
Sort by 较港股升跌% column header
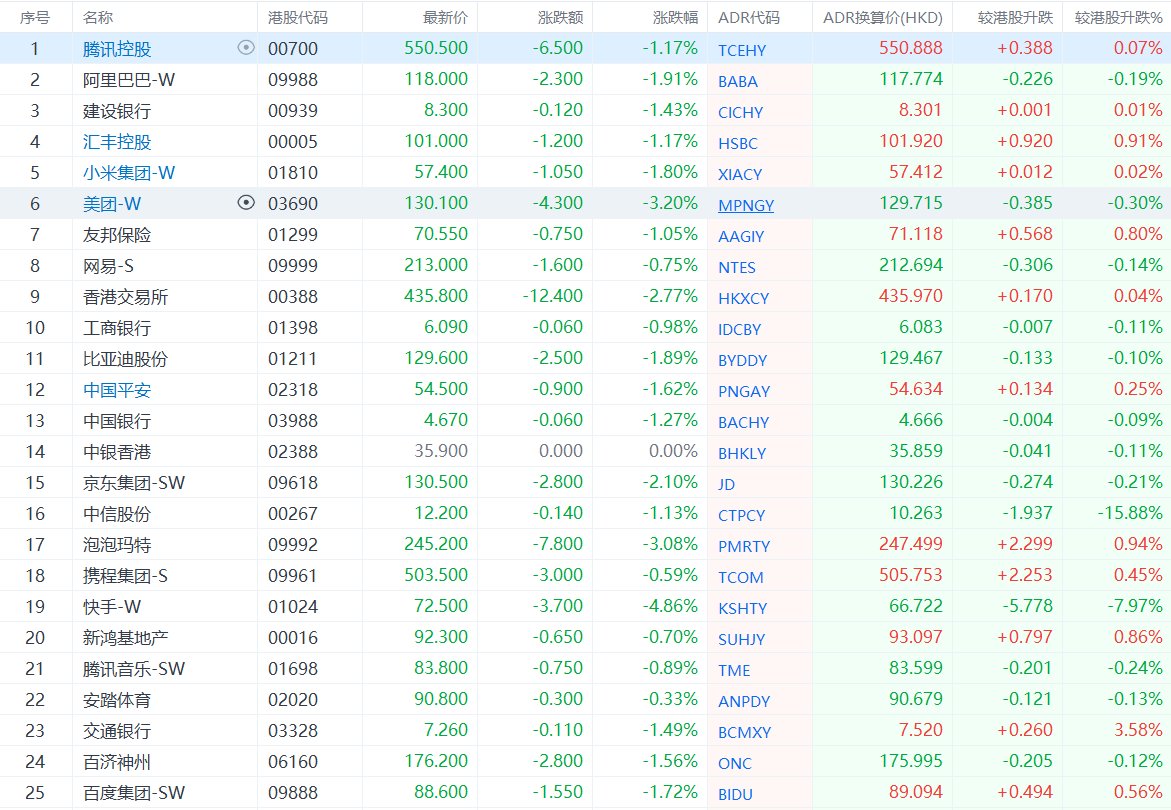pyautogui.click(x=1118, y=17)
